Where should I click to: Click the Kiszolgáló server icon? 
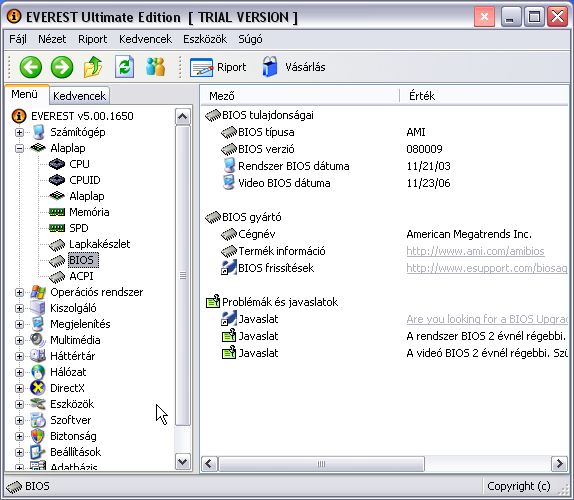coord(38,308)
